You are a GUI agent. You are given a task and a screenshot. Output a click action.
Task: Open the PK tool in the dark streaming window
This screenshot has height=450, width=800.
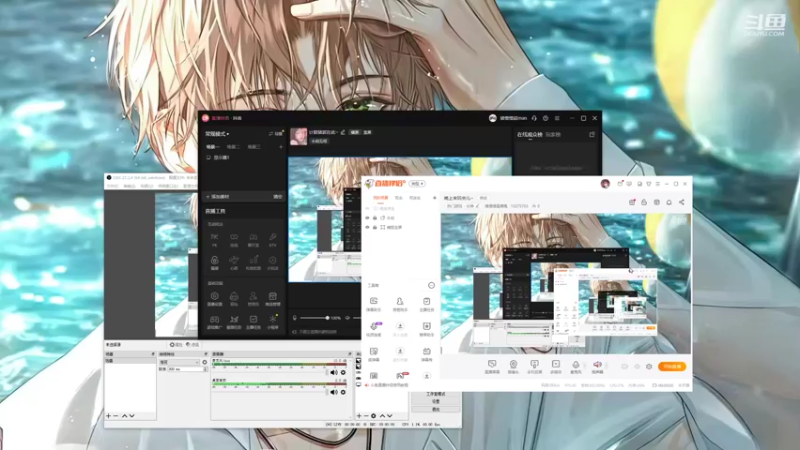click(214, 239)
